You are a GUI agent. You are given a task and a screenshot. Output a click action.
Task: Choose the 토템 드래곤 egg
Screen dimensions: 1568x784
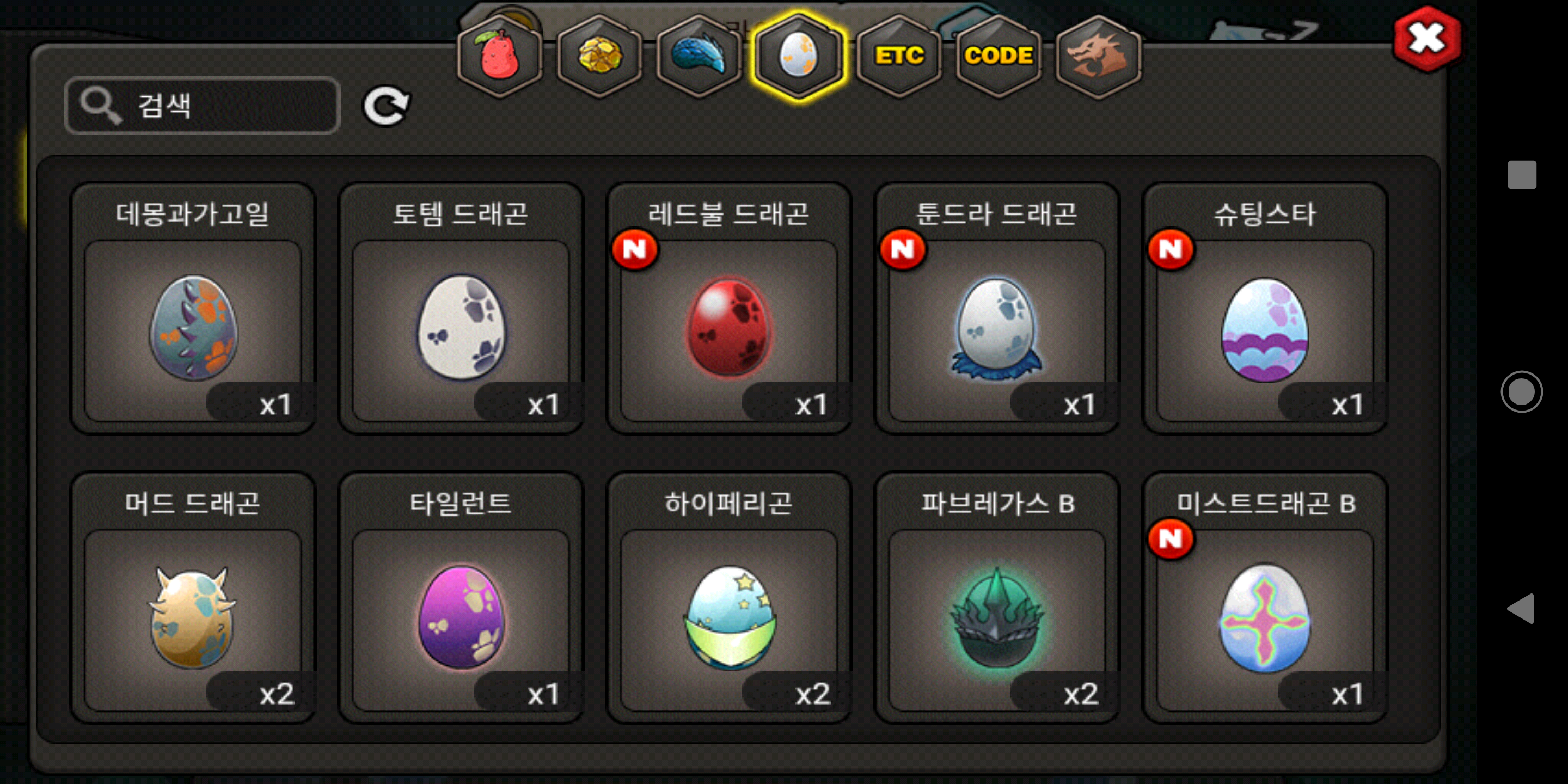pos(461,309)
